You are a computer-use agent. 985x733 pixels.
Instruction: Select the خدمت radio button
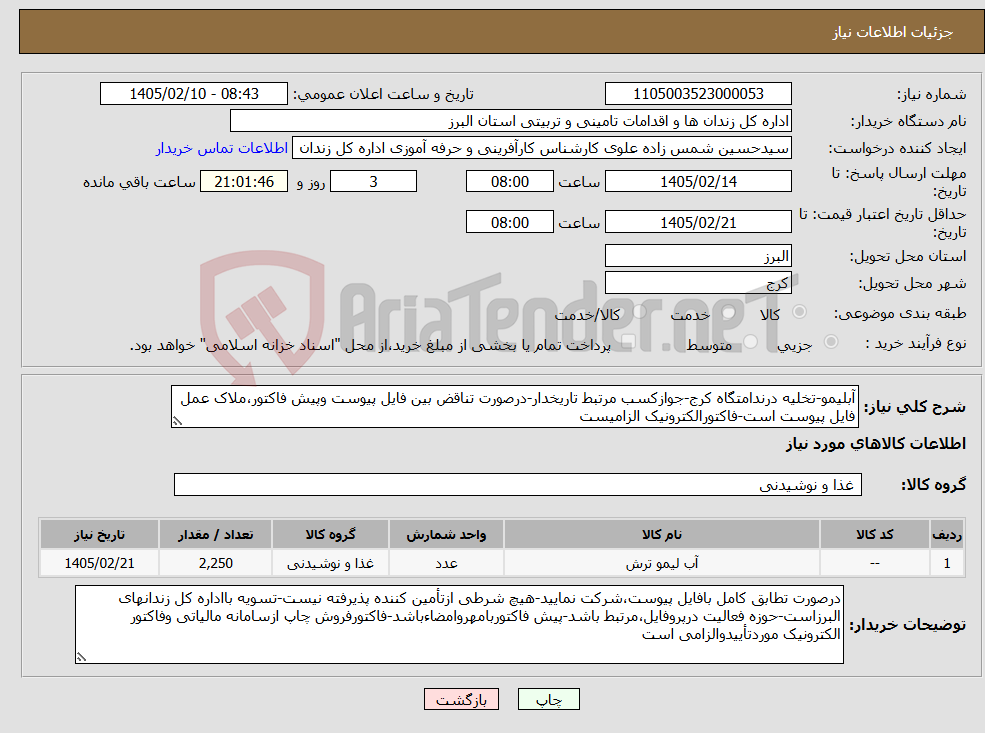point(729,312)
